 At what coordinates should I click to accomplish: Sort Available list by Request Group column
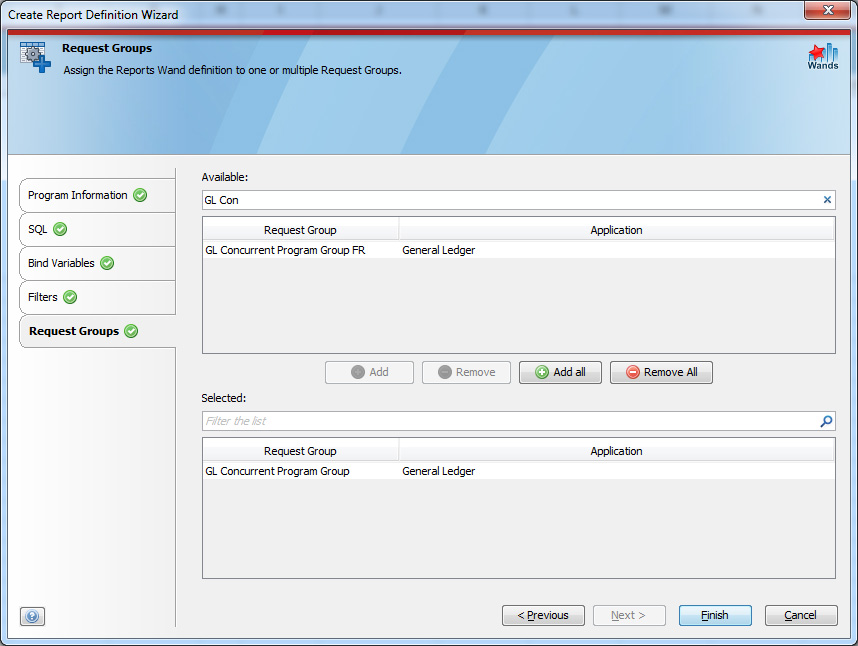[x=300, y=230]
